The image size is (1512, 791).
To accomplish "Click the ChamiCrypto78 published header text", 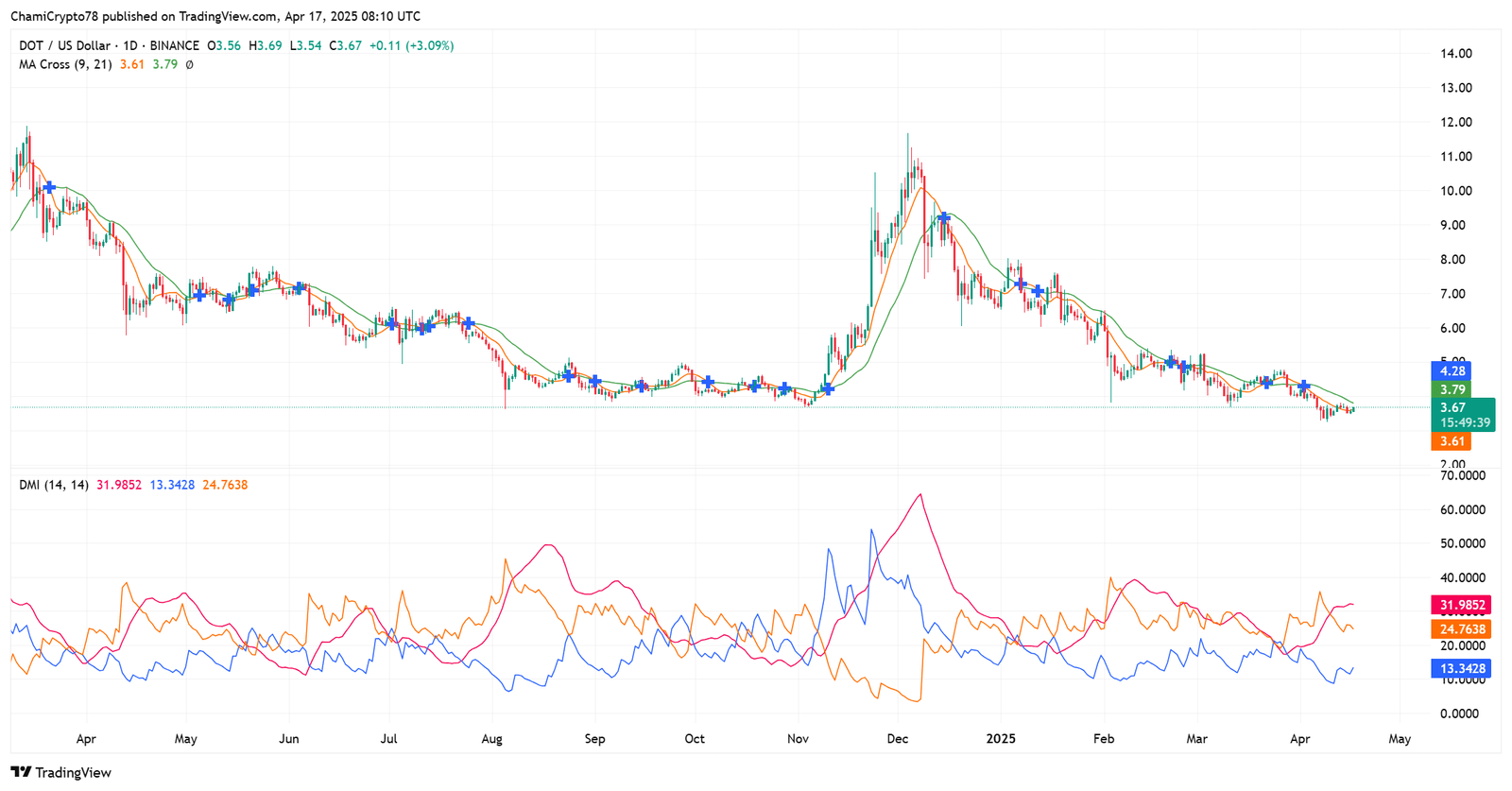I will coord(215,16).
